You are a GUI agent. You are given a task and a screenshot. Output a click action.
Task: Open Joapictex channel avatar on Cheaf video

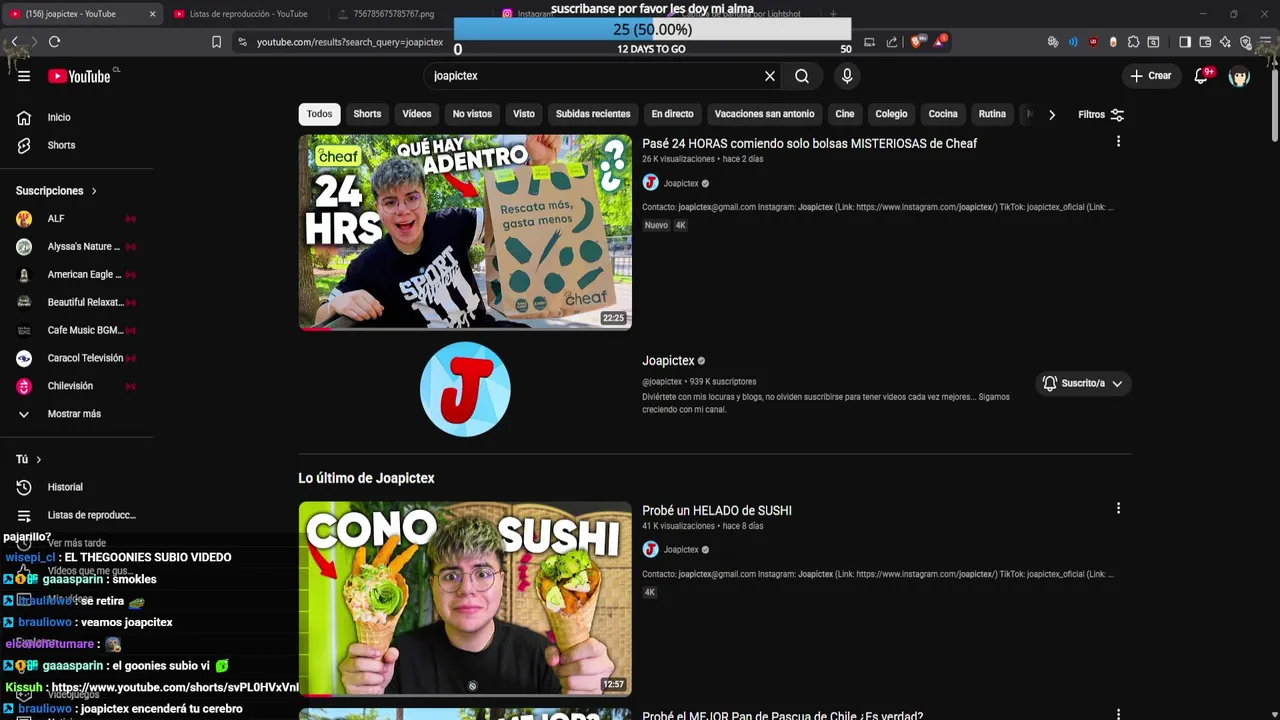click(650, 183)
